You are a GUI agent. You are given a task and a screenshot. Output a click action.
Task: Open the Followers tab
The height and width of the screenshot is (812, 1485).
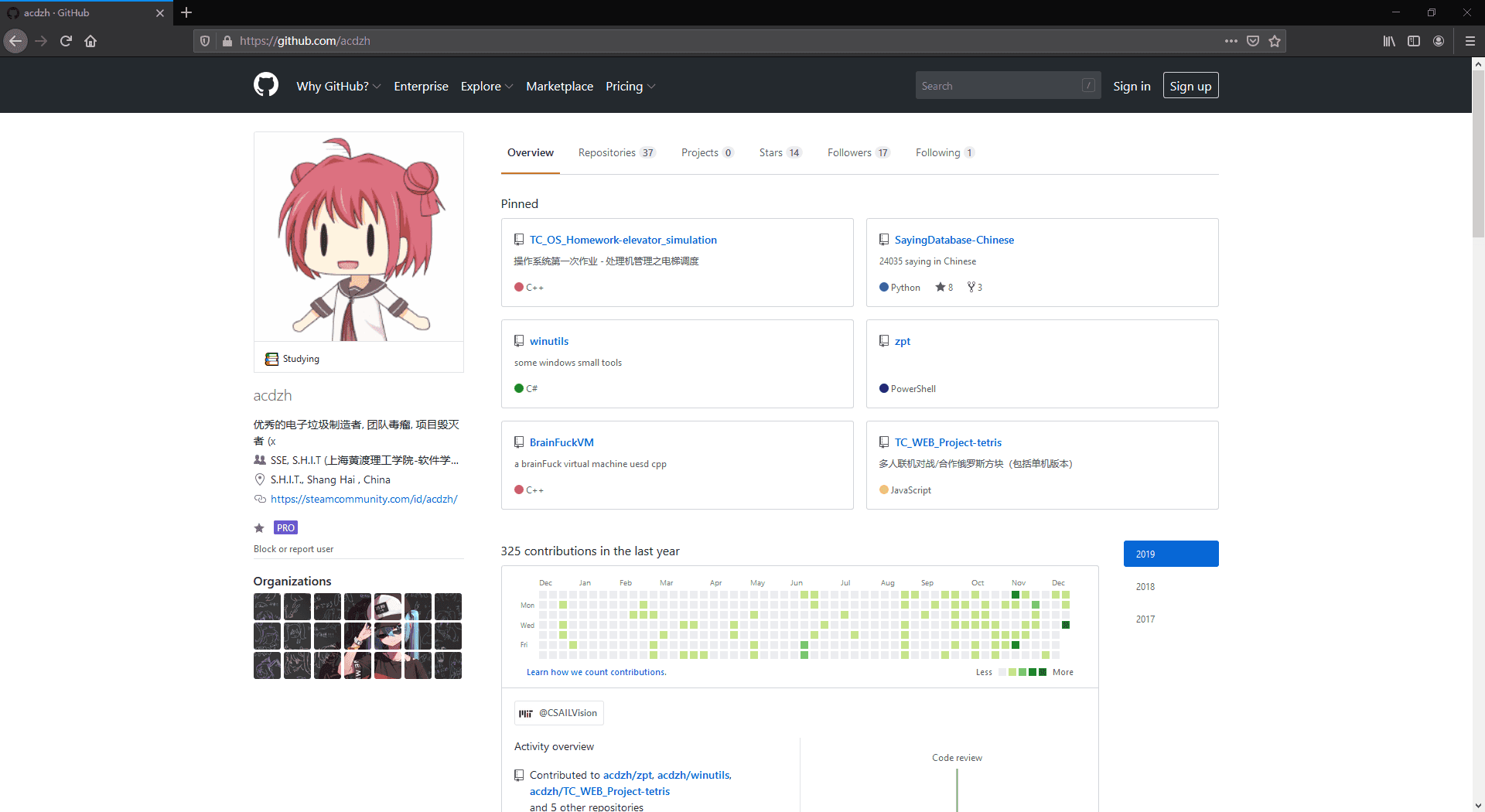click(x=858, y=153)
